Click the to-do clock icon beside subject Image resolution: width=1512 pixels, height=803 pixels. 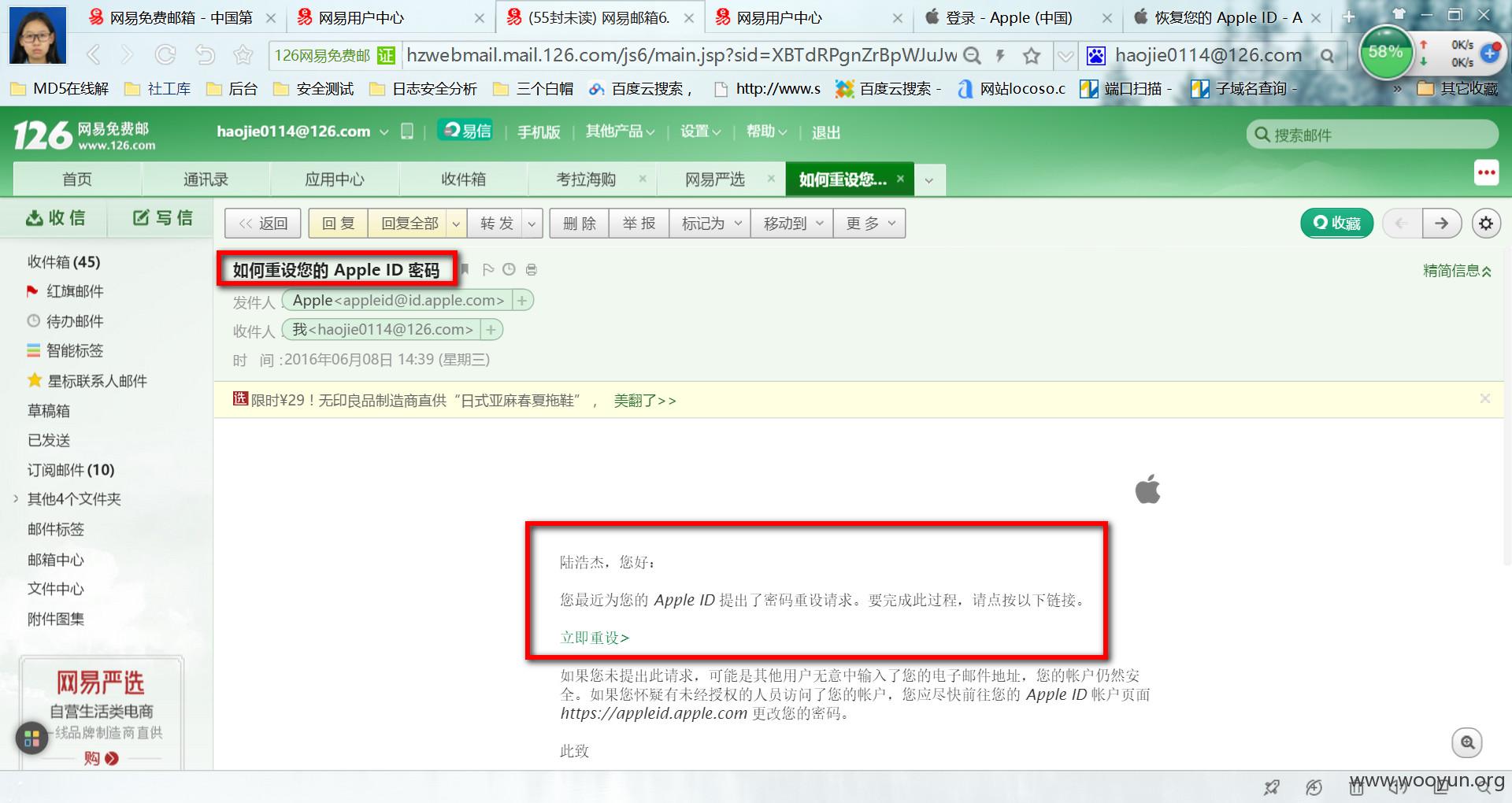click(x=509, y=269)
